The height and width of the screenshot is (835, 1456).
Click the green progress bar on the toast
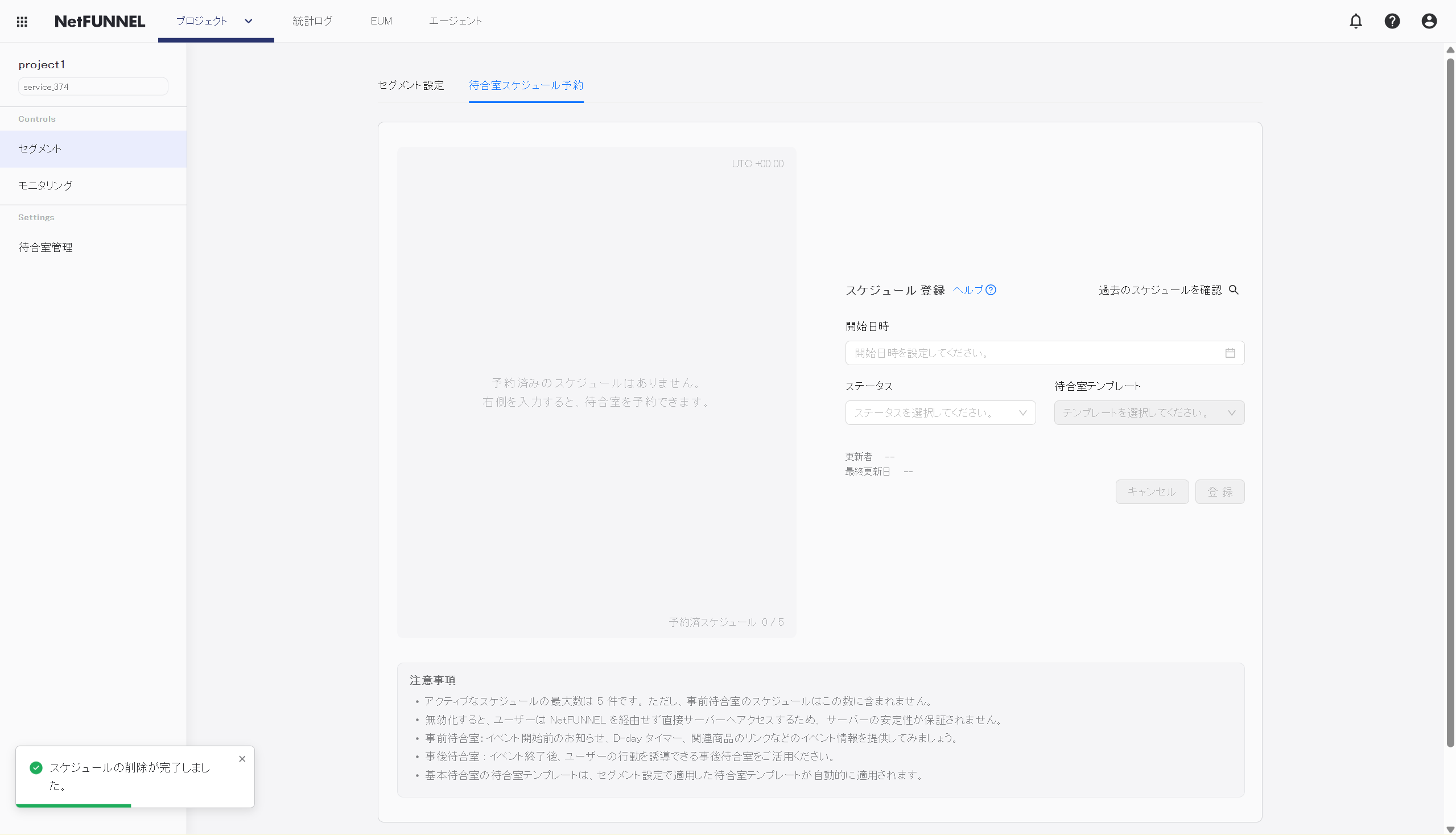[x=74, y=805]
